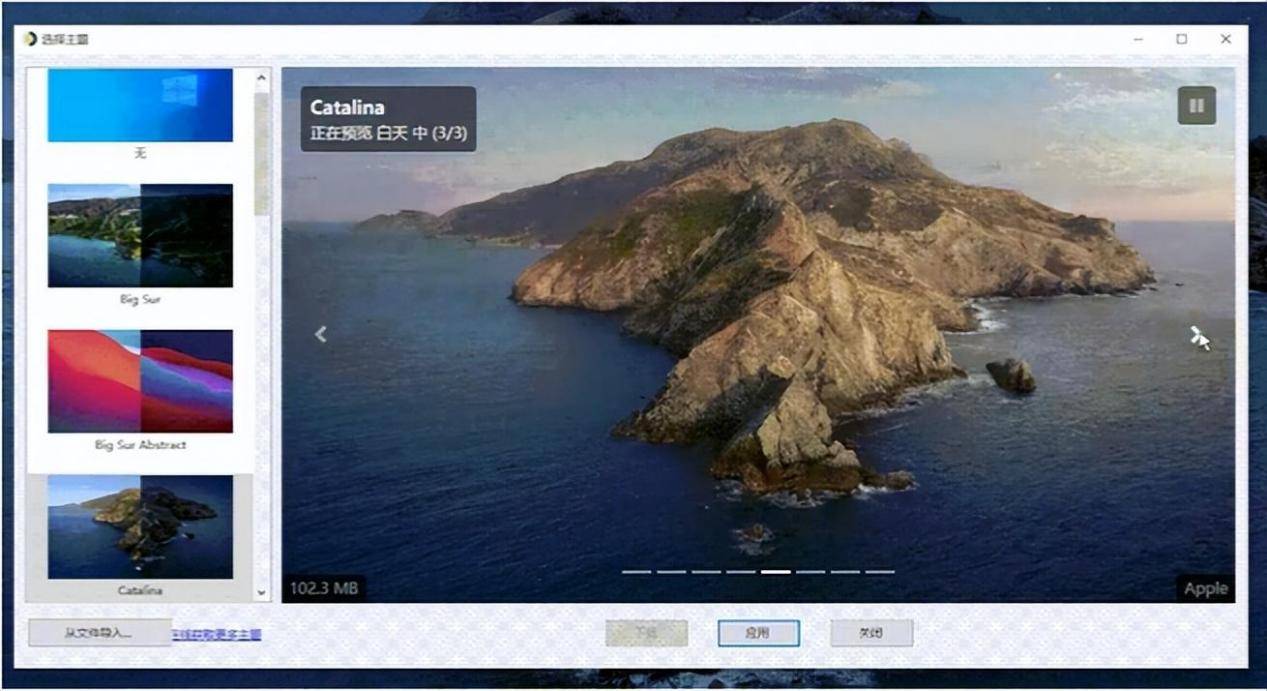Click the 应用 apply button
Image resolution: width=1267 pixels, height=691 pixels.
758,633
